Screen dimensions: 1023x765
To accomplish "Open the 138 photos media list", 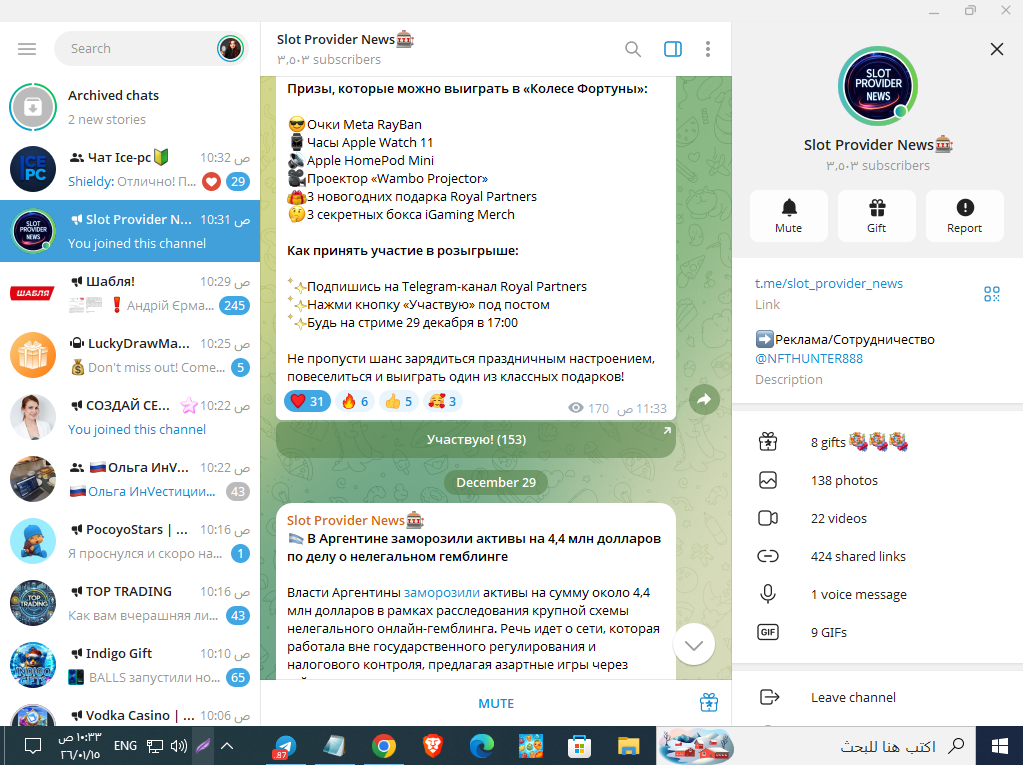I will click(x=878, y=481).
